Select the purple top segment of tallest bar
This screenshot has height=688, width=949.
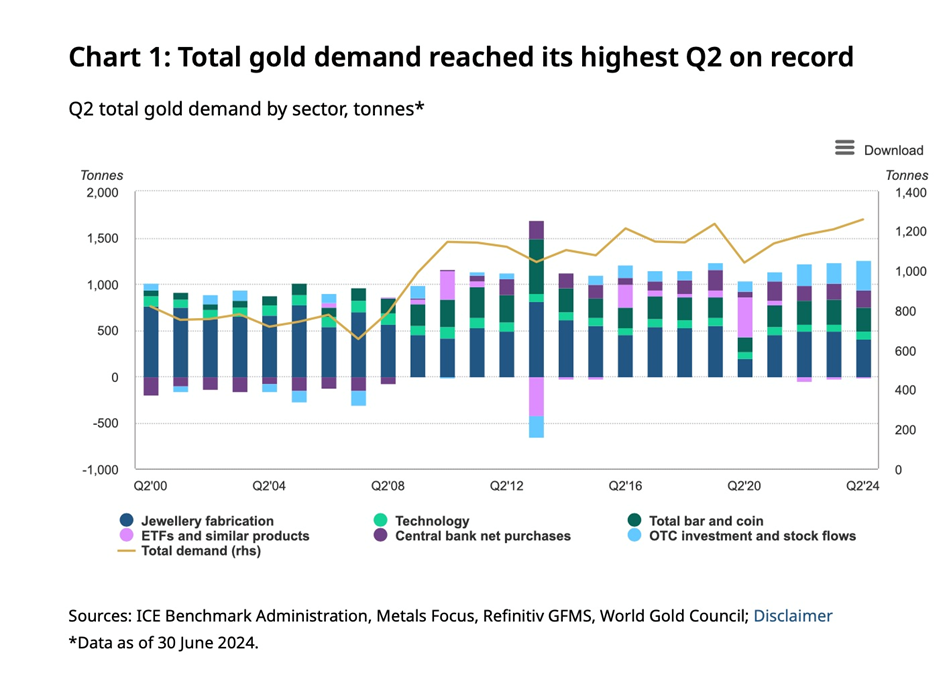point(536,230)
